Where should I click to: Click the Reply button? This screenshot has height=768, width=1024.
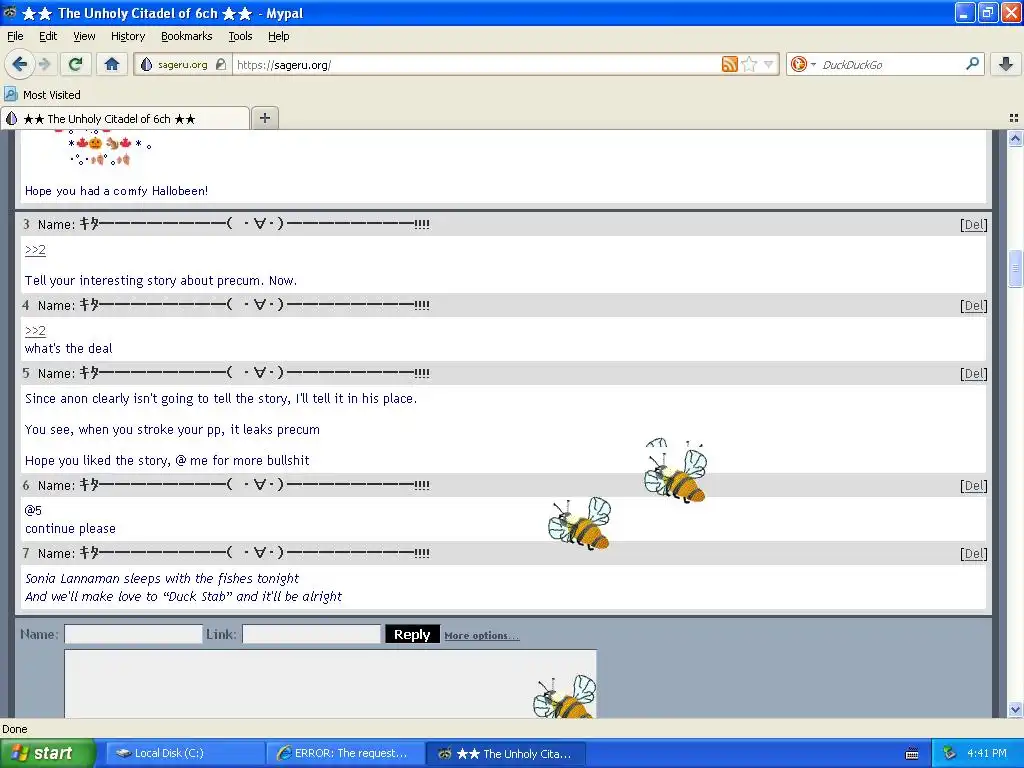point(412,634)
